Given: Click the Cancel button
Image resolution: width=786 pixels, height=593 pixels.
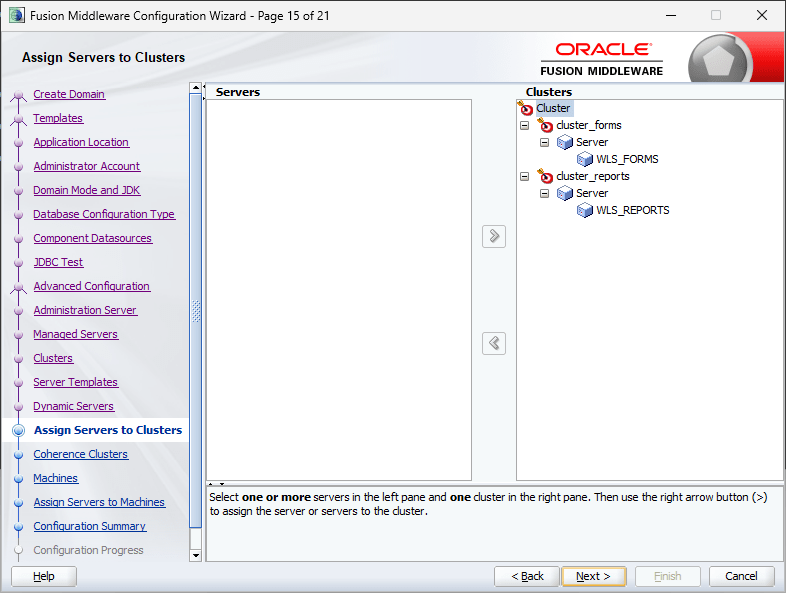Looking at the screenshot, I should 741,576.
